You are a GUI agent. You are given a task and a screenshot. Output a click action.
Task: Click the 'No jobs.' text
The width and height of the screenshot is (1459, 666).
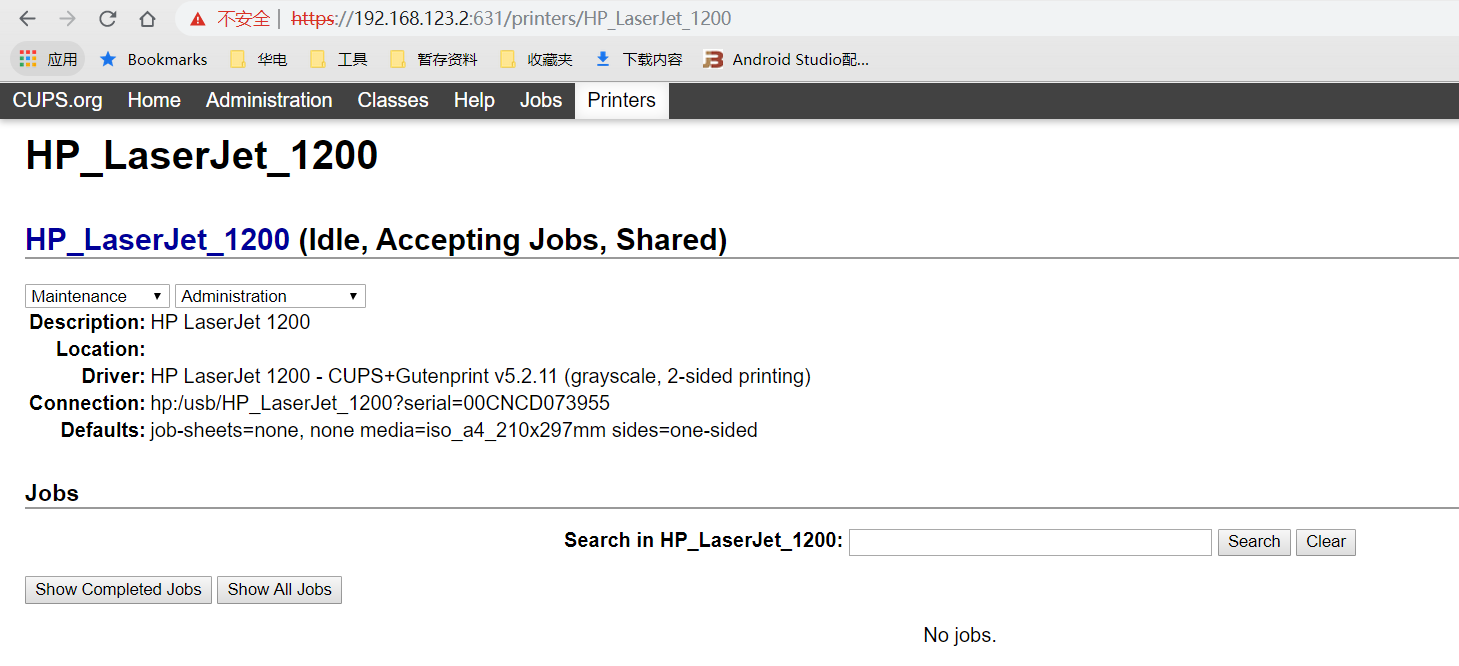[x=960, y=635]
